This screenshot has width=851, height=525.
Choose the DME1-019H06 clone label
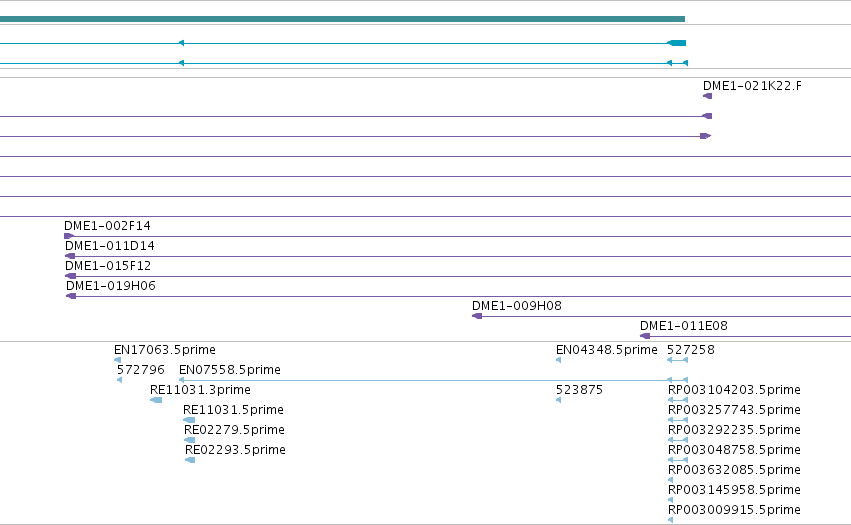(x=111, y=286)
